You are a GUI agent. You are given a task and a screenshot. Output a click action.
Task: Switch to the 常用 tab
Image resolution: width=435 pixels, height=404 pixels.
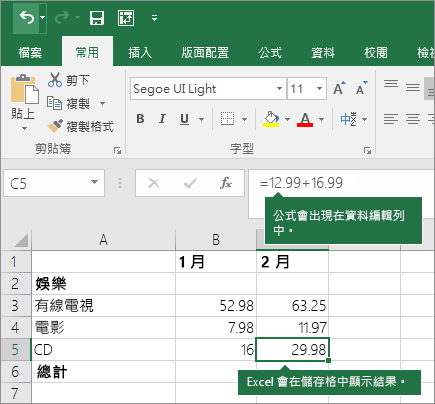[x=87, y=53]
